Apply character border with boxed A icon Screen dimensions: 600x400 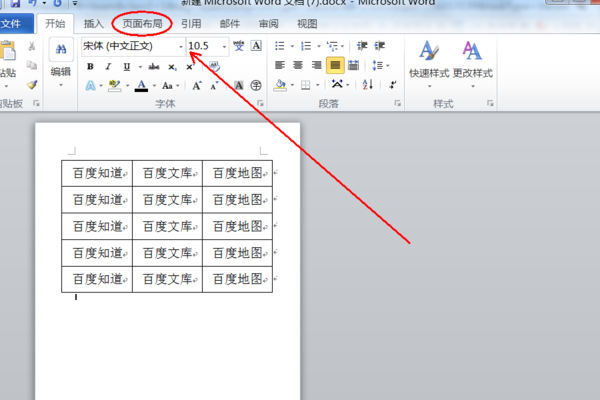256,46
